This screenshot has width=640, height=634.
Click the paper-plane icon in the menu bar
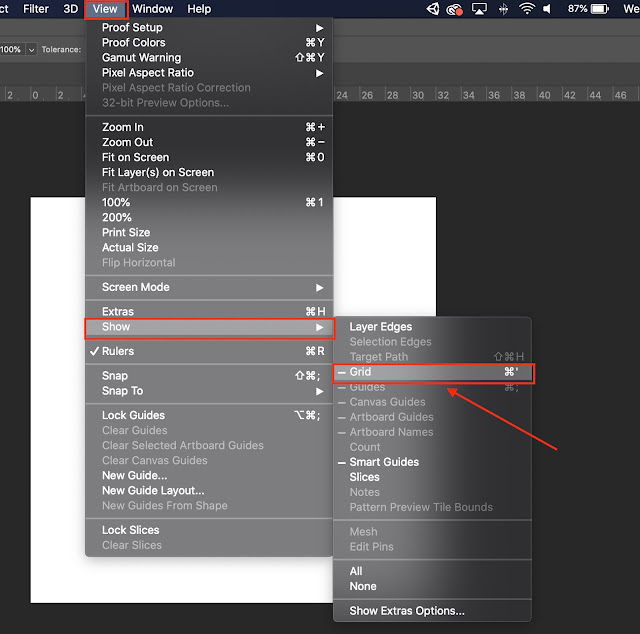[433, 9]
